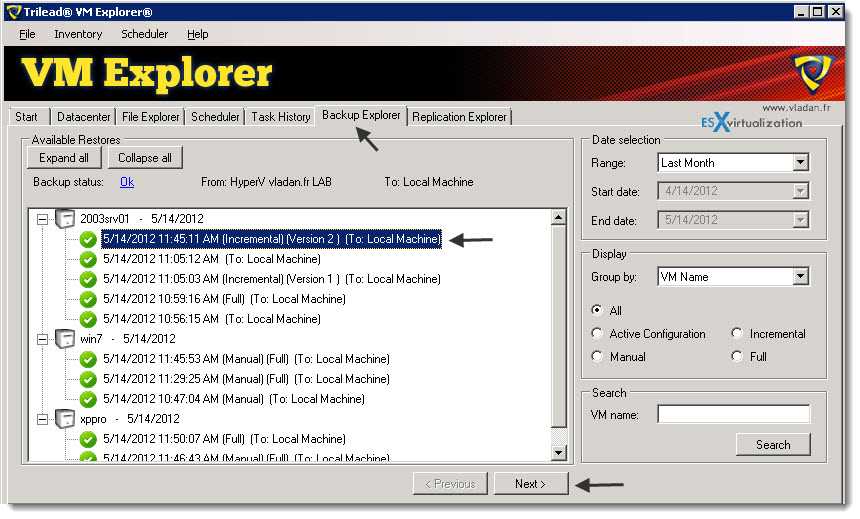Viewport: 860px width, 519px height.
Task: Click the tree scrollbar up arrow
Action: point(558,218)
